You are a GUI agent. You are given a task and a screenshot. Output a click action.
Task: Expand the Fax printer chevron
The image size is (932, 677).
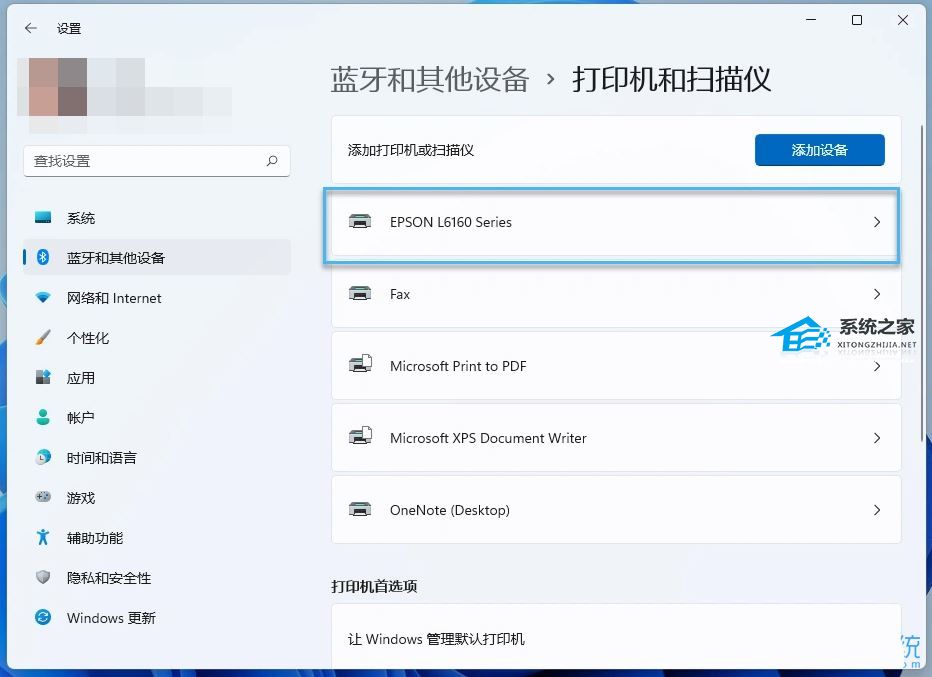point(877,294)
